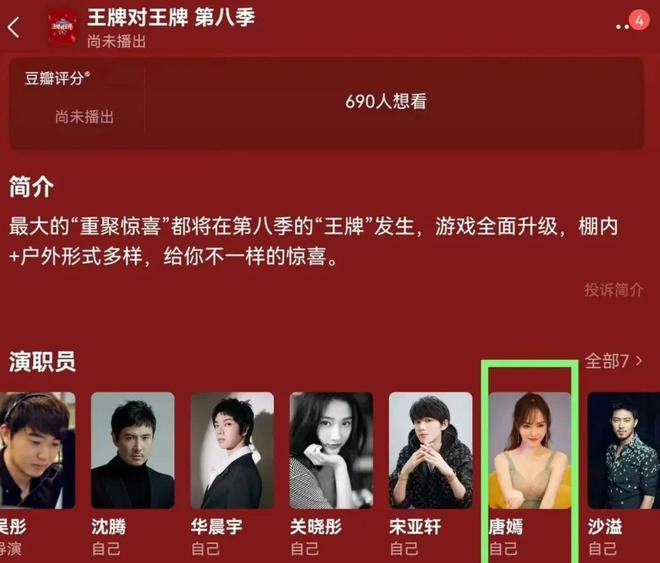Open 关晓彤 black-and-white portrait
The image size is (660, 563).
331,450
